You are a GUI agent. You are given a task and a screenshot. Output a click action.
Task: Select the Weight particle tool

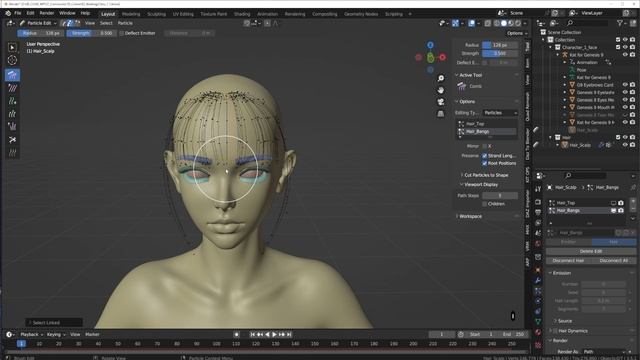12,153
